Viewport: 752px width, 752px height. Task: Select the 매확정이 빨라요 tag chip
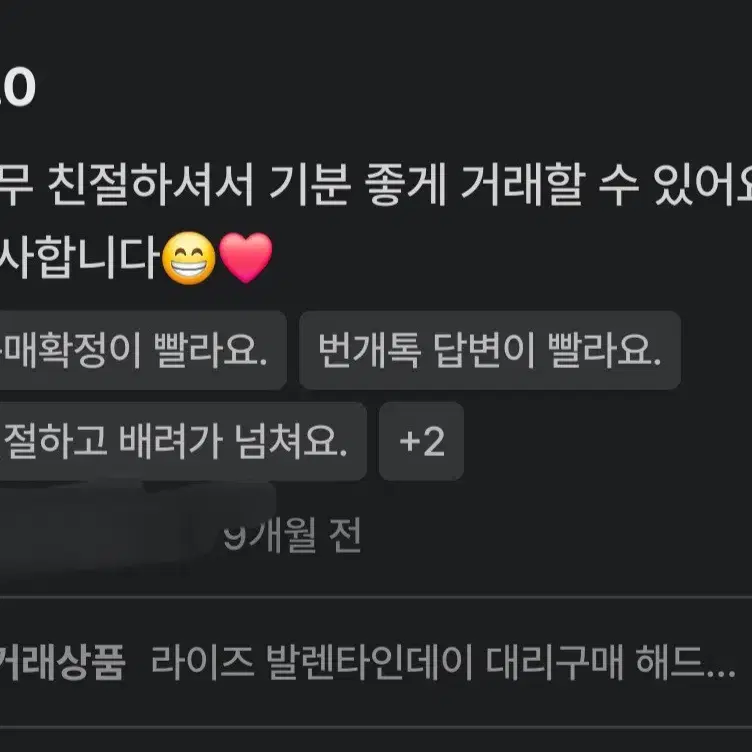click(143, 350)
